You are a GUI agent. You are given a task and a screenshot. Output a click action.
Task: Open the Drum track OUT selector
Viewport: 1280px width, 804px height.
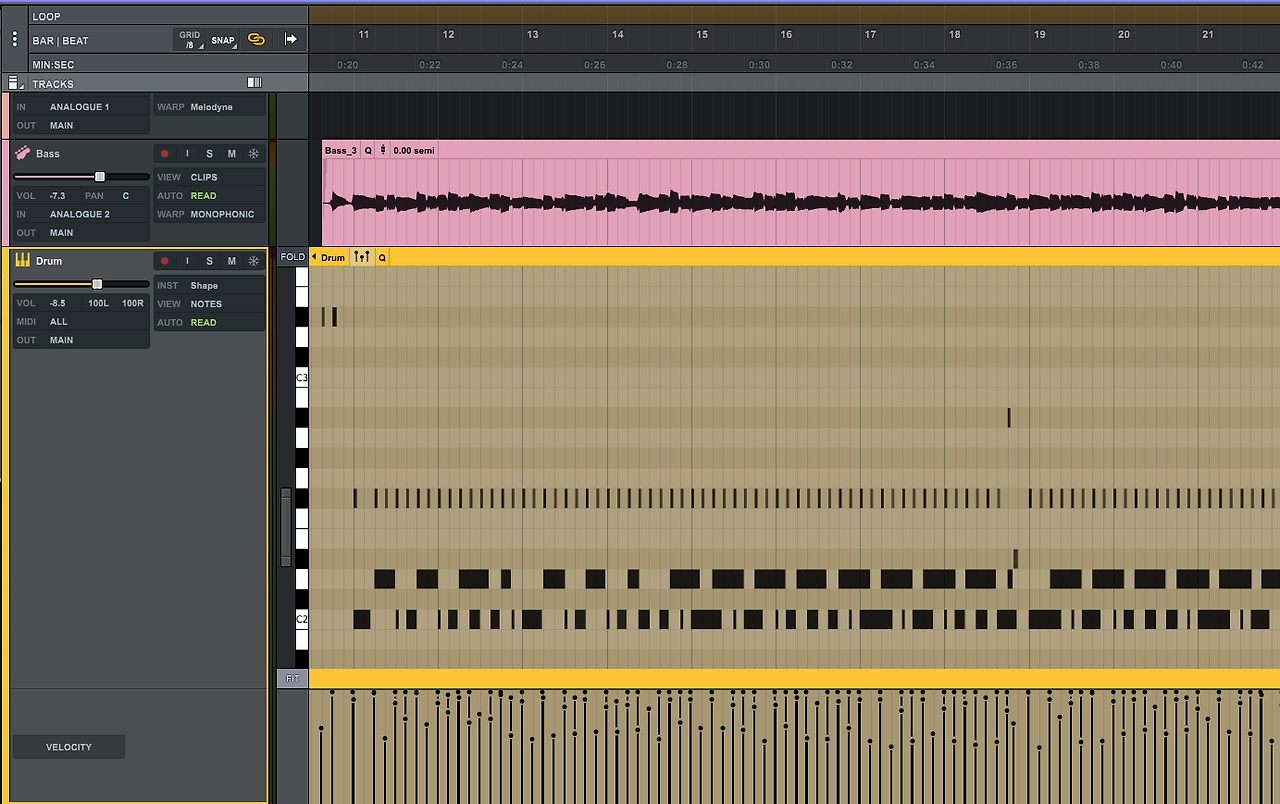pos(81,340)
